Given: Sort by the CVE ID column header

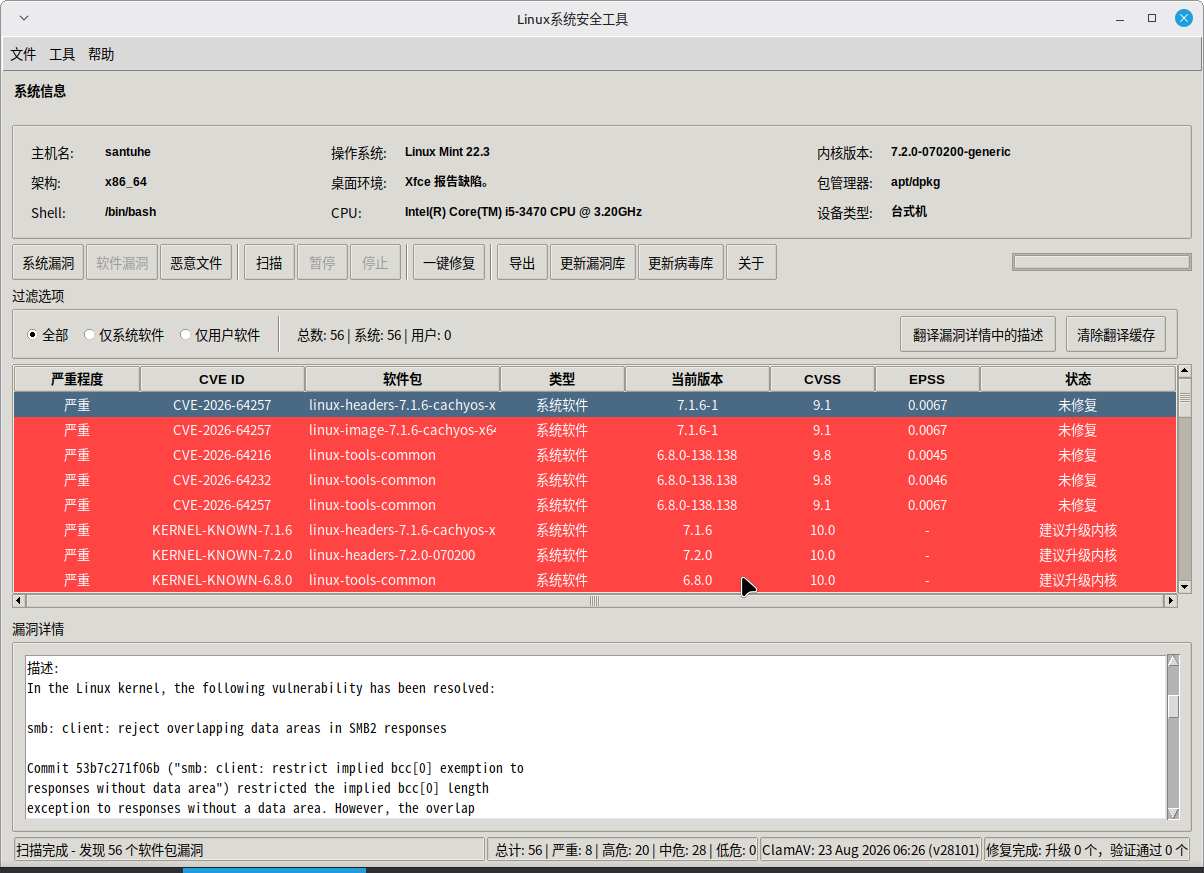Looking at the screenshot, I should pos(222,379).
